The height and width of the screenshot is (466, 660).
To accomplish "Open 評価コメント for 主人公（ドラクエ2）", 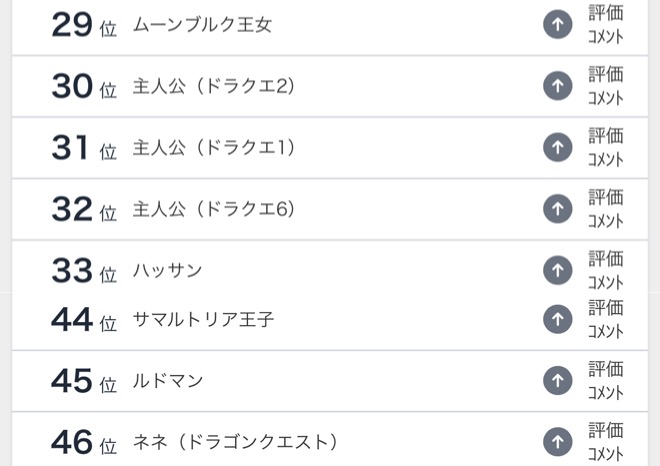I will point(605,87).
